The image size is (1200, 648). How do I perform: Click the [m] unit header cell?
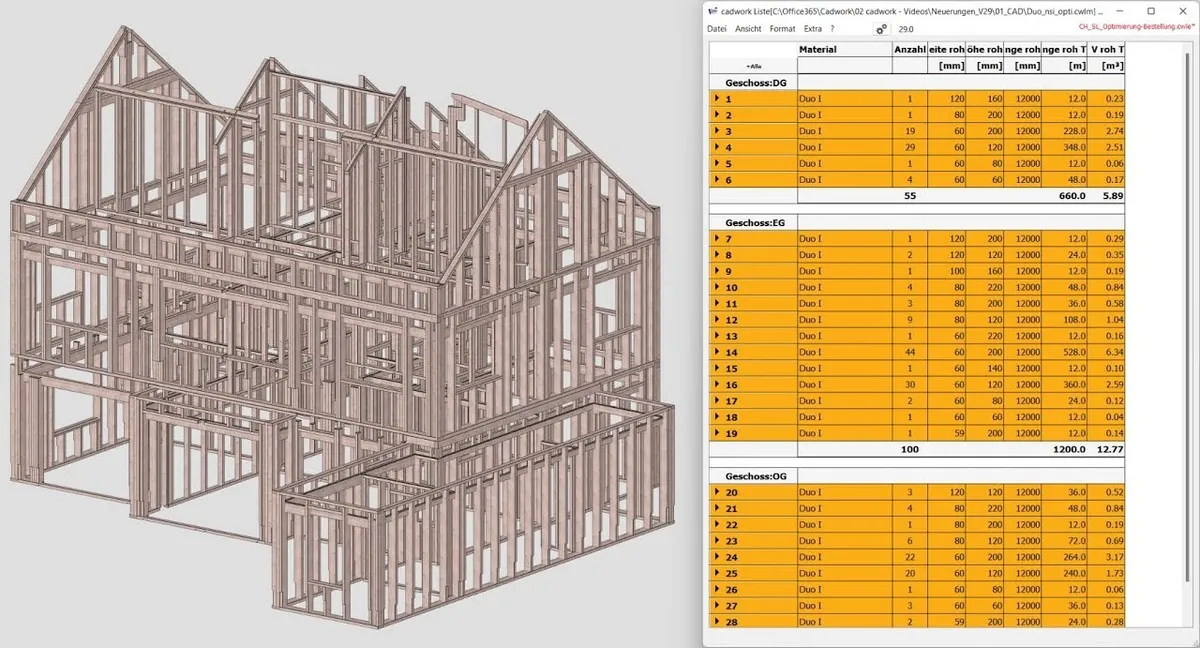click(1064, 66)
